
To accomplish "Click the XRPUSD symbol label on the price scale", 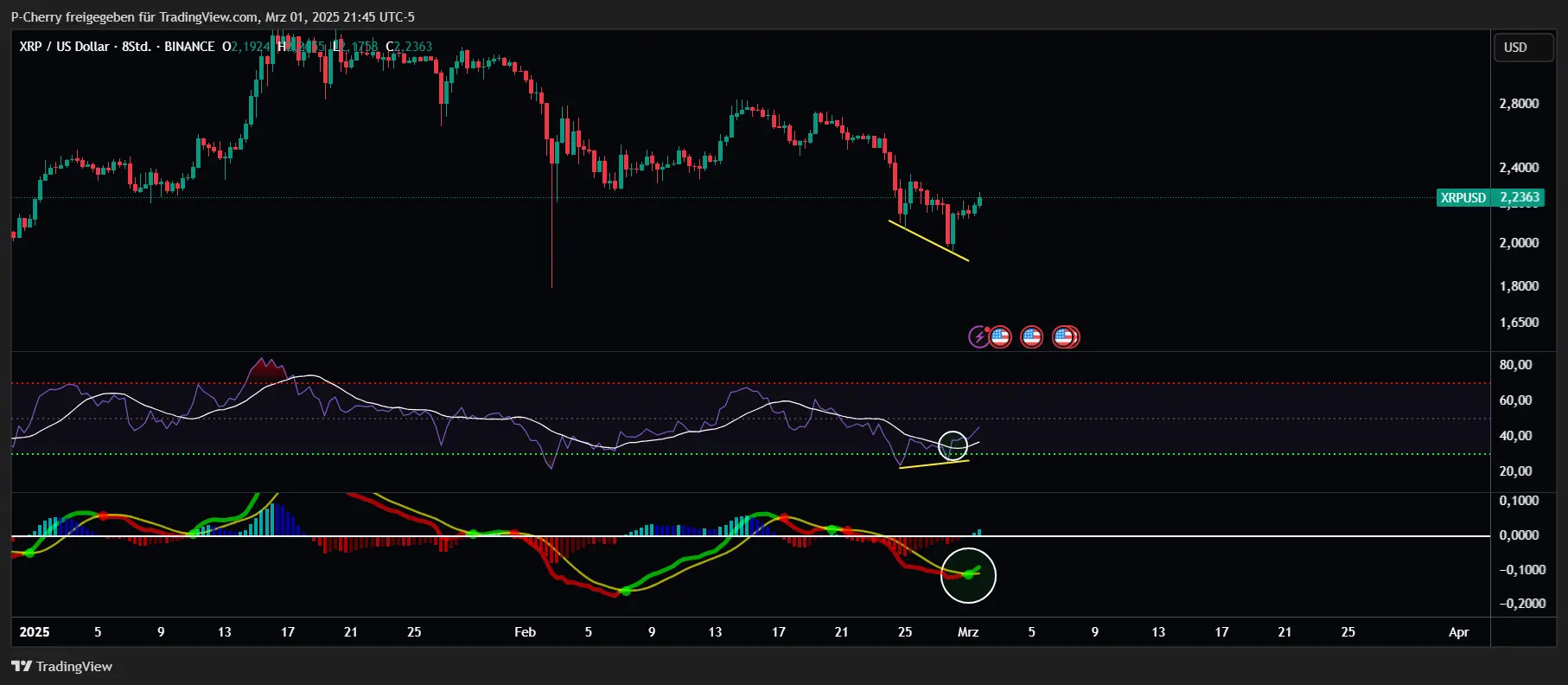I will click(1463, 198).
